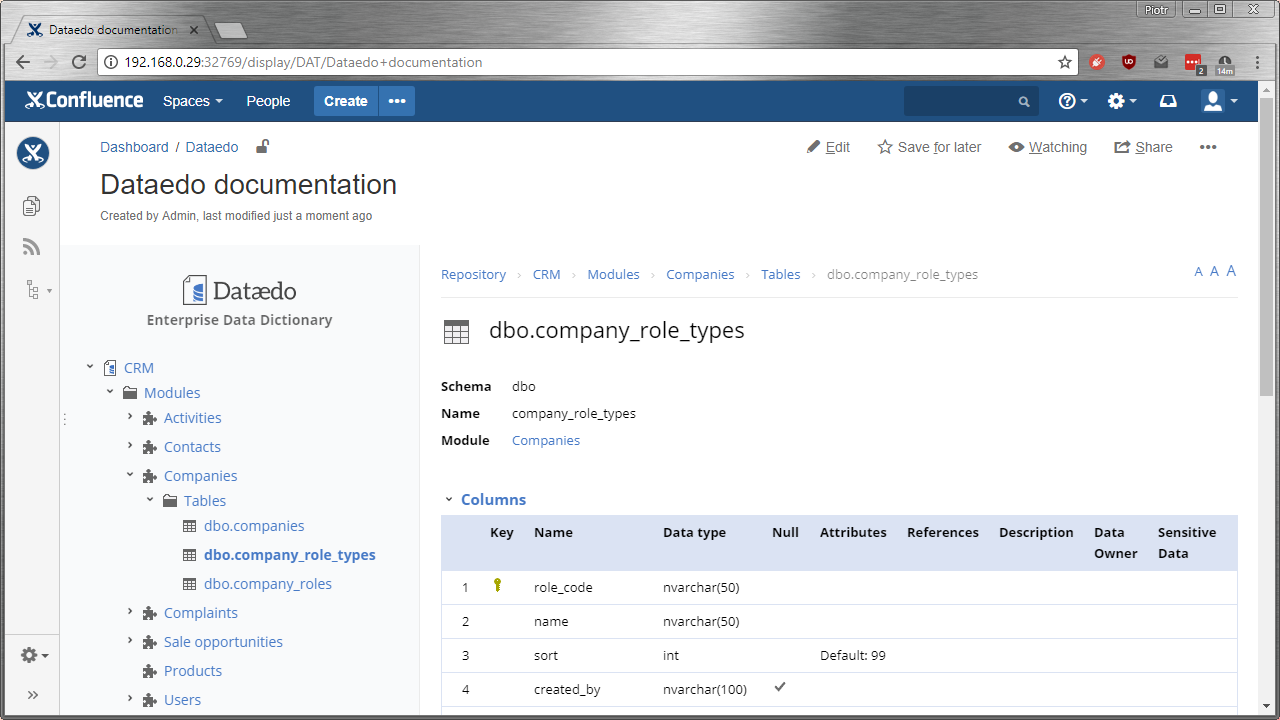Expand the Activities module tree node
1280x720 pixels.
[130, 417]
